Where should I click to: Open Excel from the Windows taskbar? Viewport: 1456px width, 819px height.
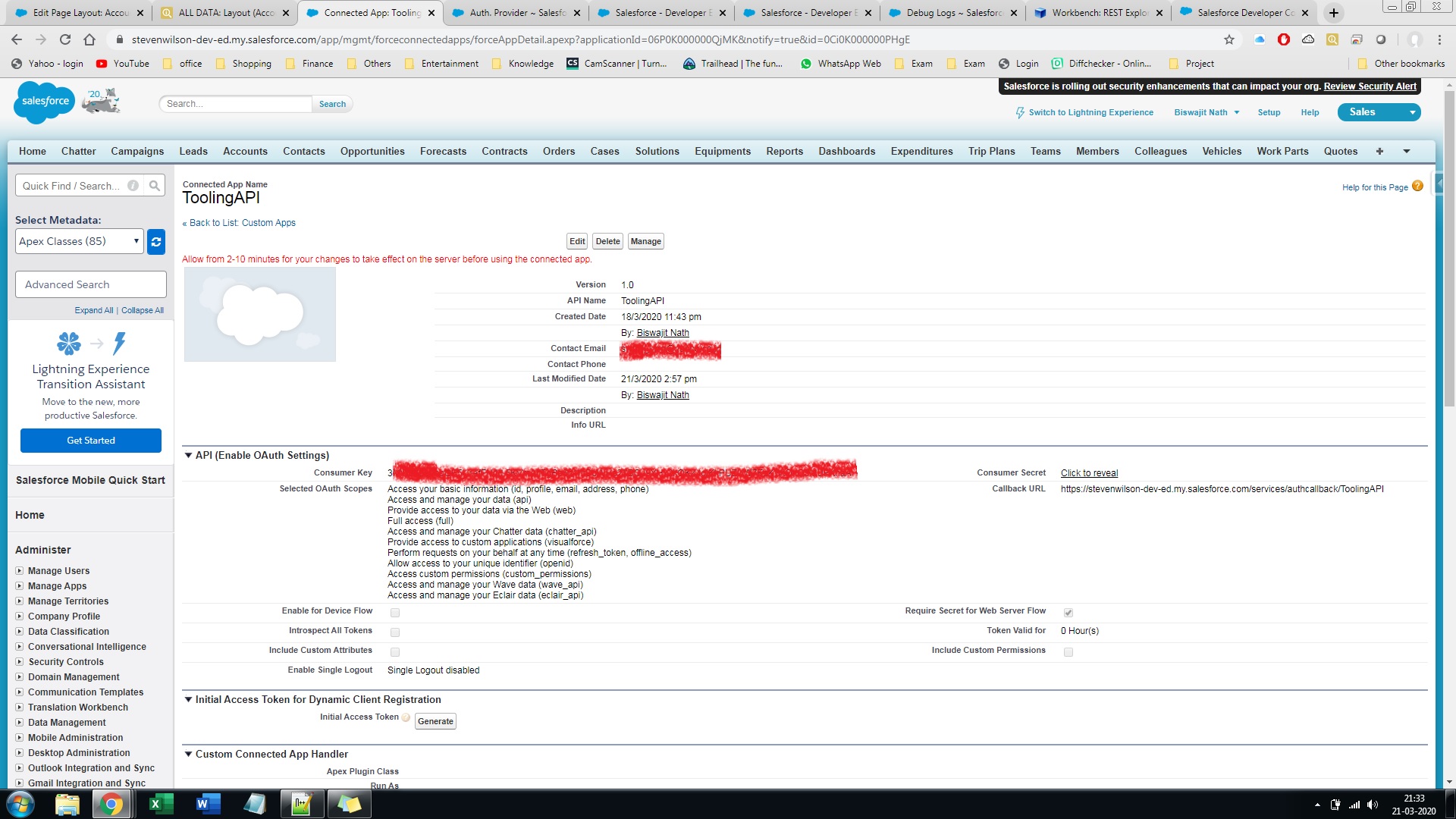coord(161,804)
